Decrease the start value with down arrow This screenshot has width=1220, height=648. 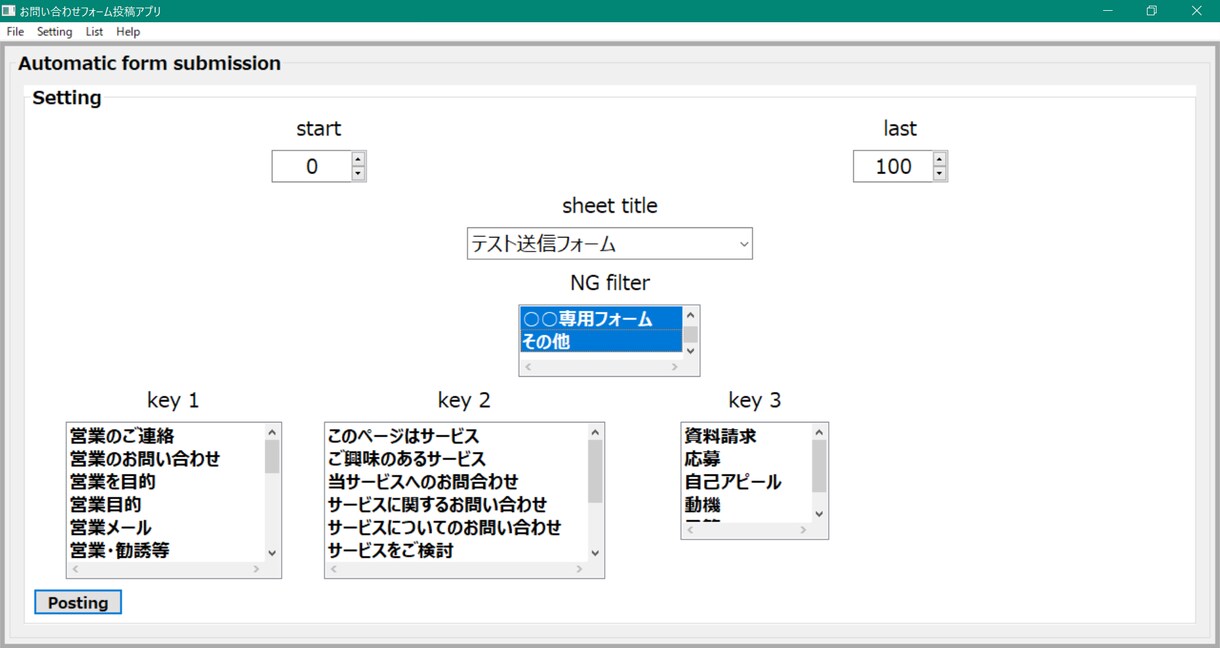click(x=358, y=174)
